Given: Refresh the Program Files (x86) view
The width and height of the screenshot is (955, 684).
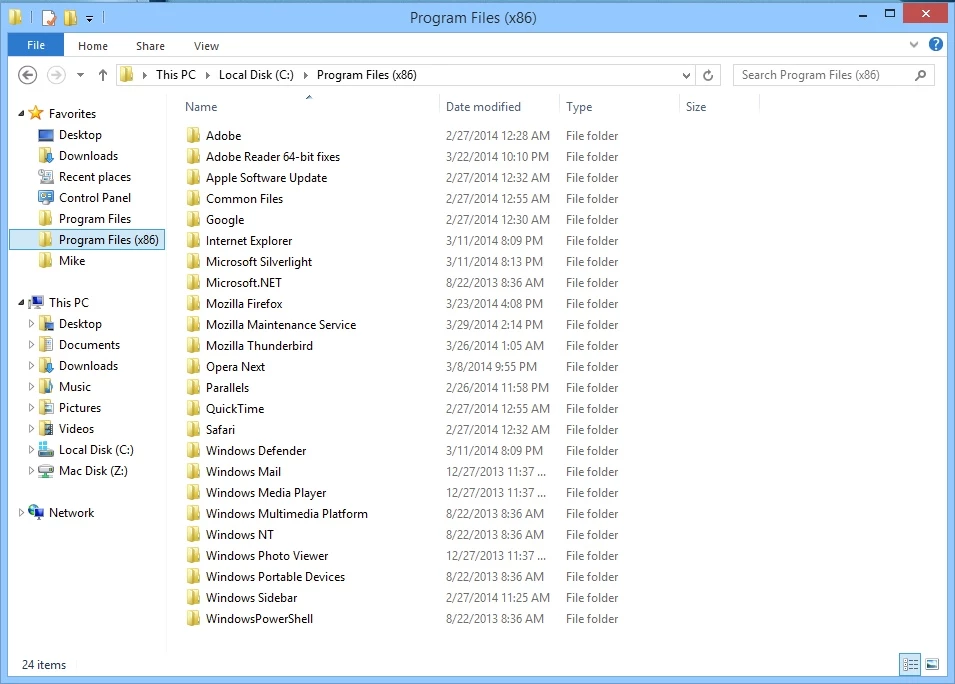Looking at the screenshot, I should click(x=708, y=75).
